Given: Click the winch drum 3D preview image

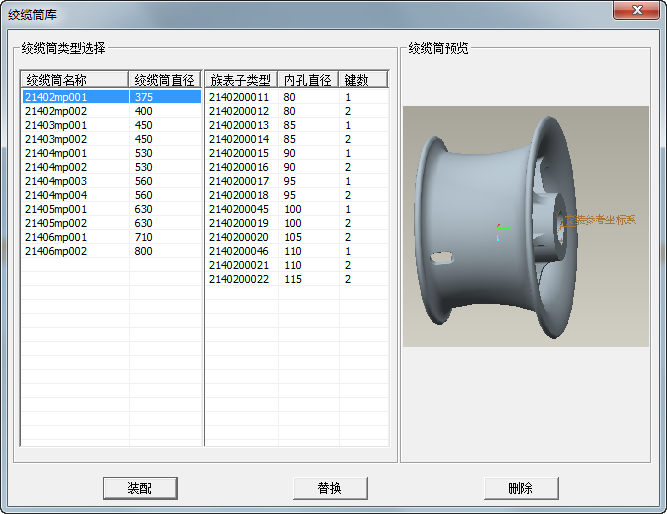Looking at the screenshot, I should point(525,227).
